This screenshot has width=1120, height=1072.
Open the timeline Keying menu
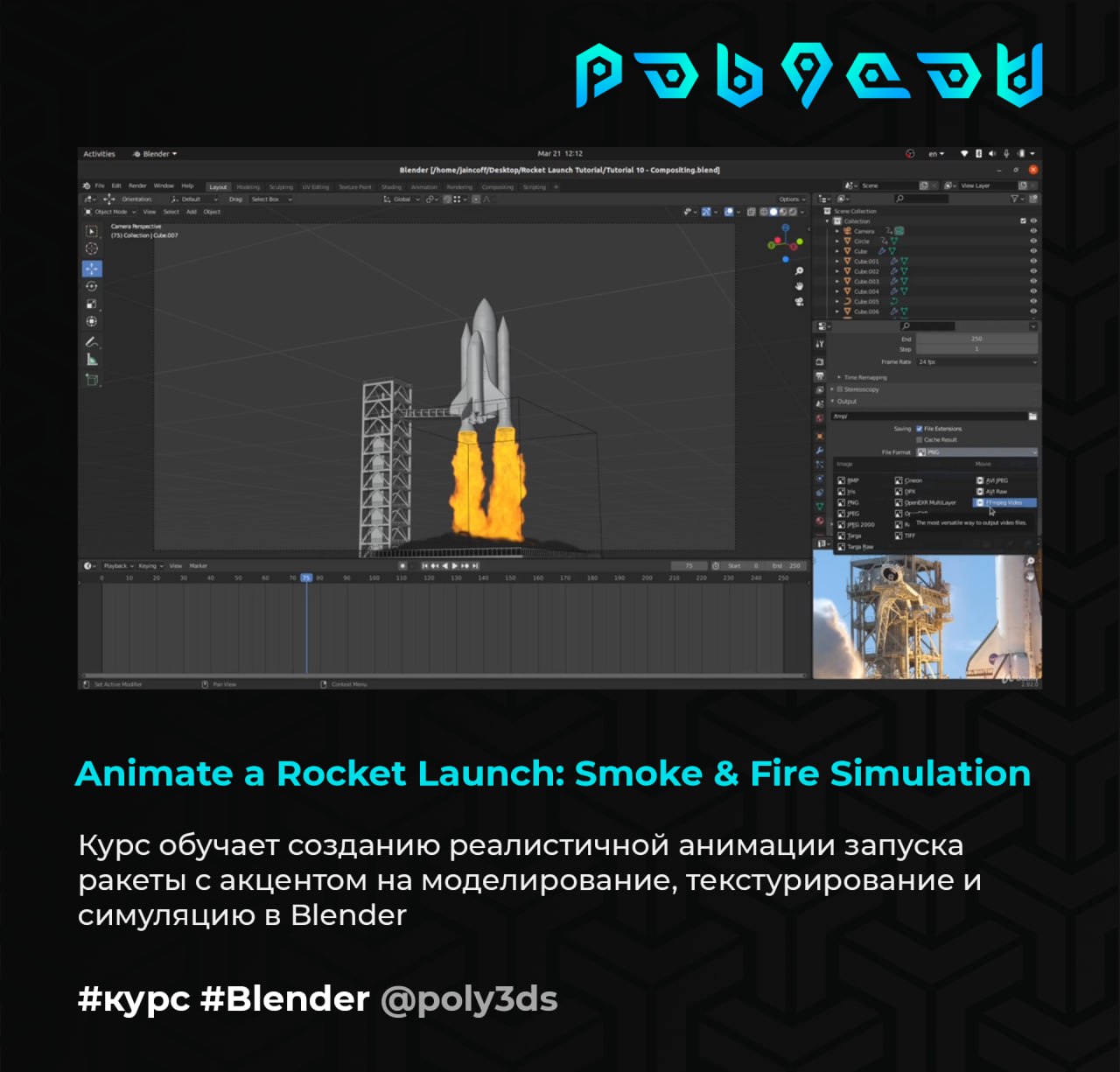tap(150, 565)
